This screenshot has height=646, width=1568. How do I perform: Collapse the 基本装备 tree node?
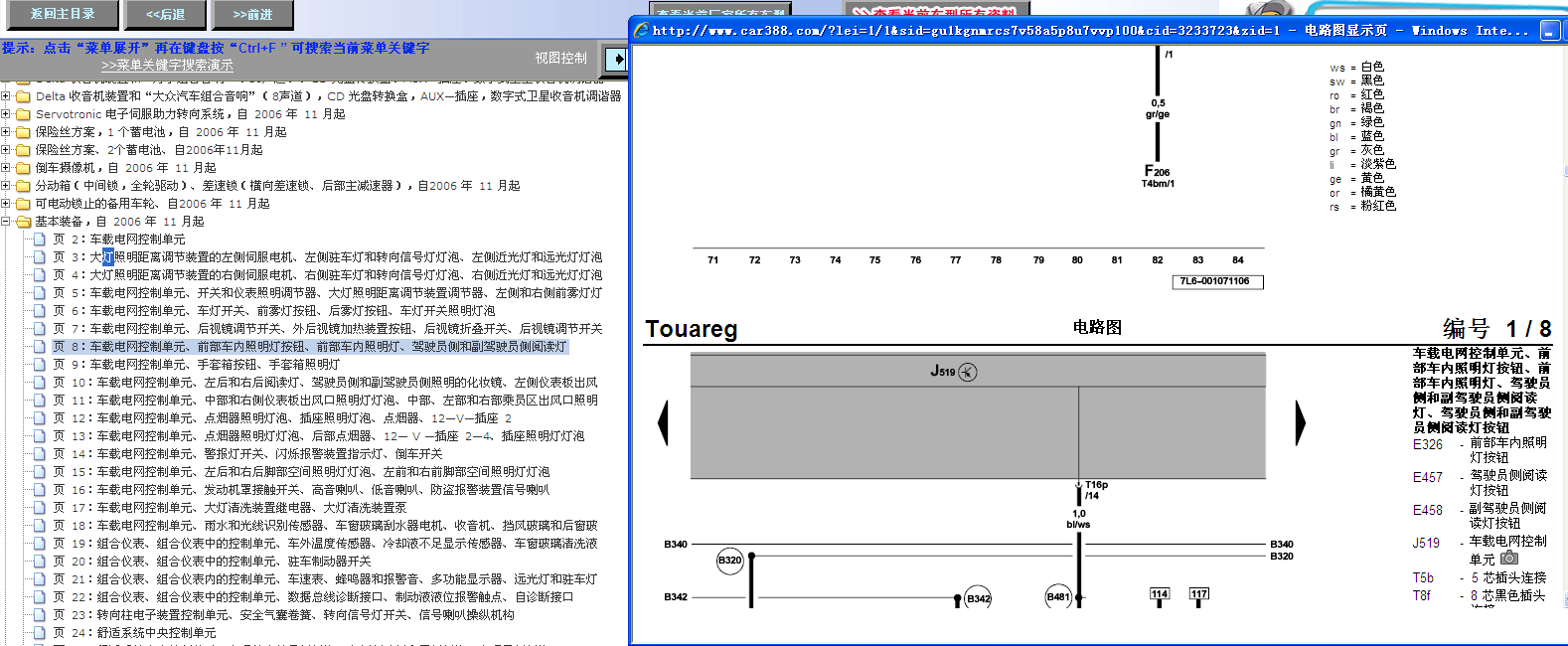6,222
